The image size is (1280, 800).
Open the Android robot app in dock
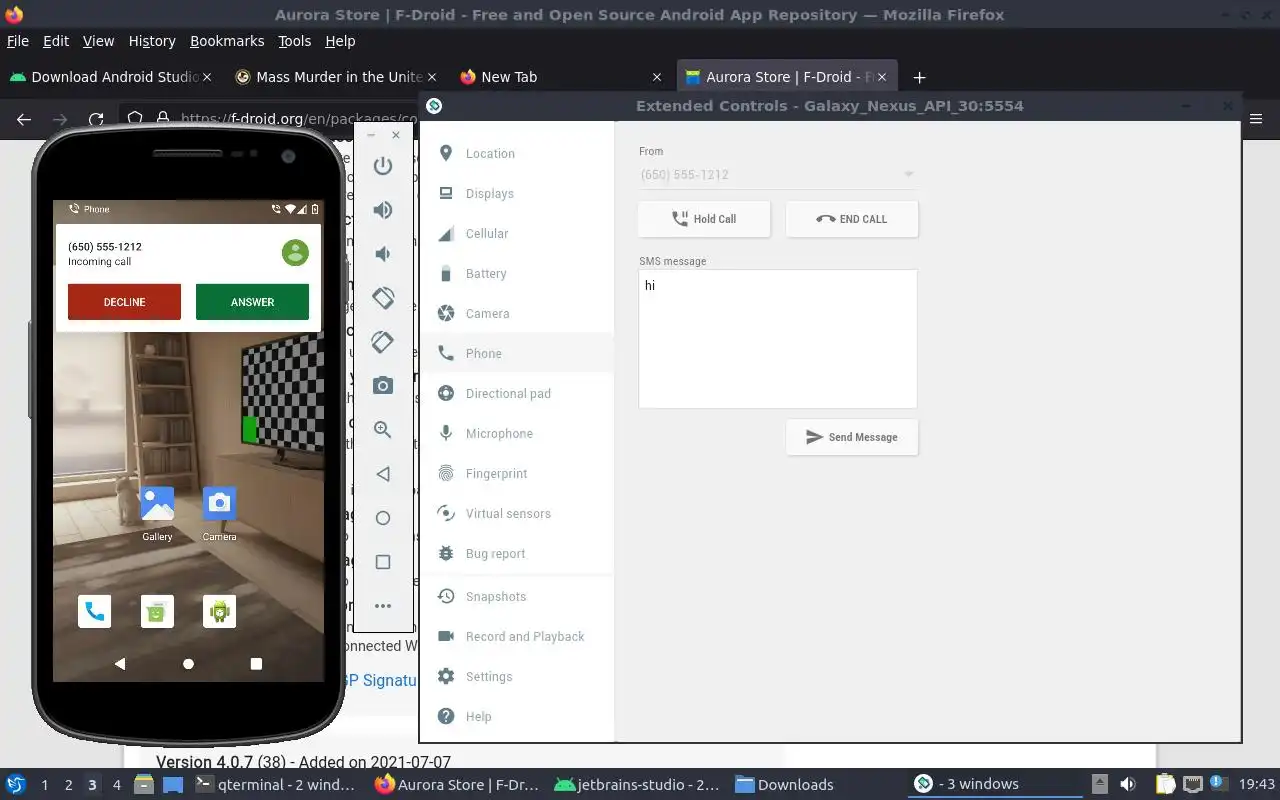click(x=220, y=611)
